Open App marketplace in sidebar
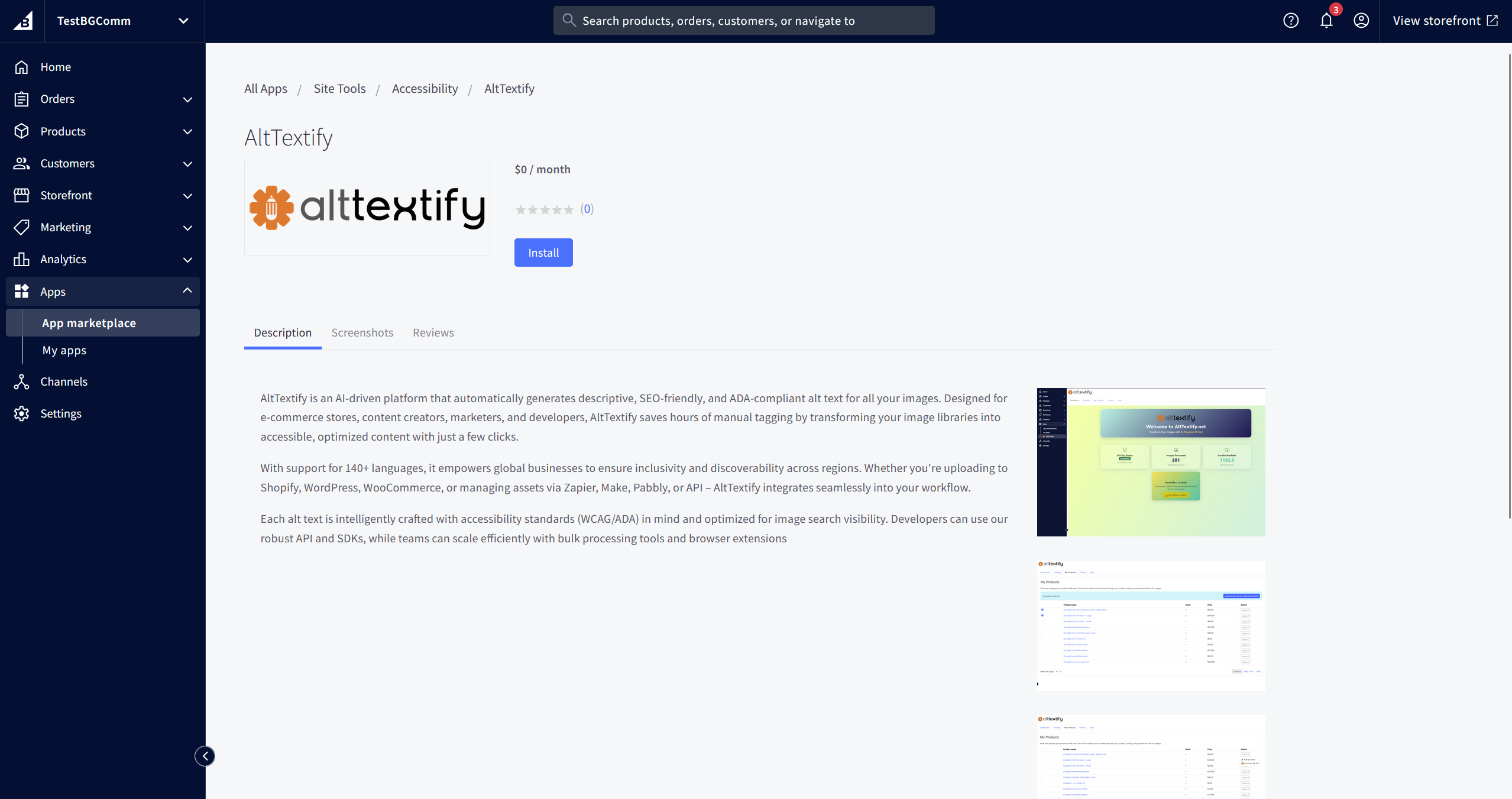1512x799 pixels. point(103,323)
